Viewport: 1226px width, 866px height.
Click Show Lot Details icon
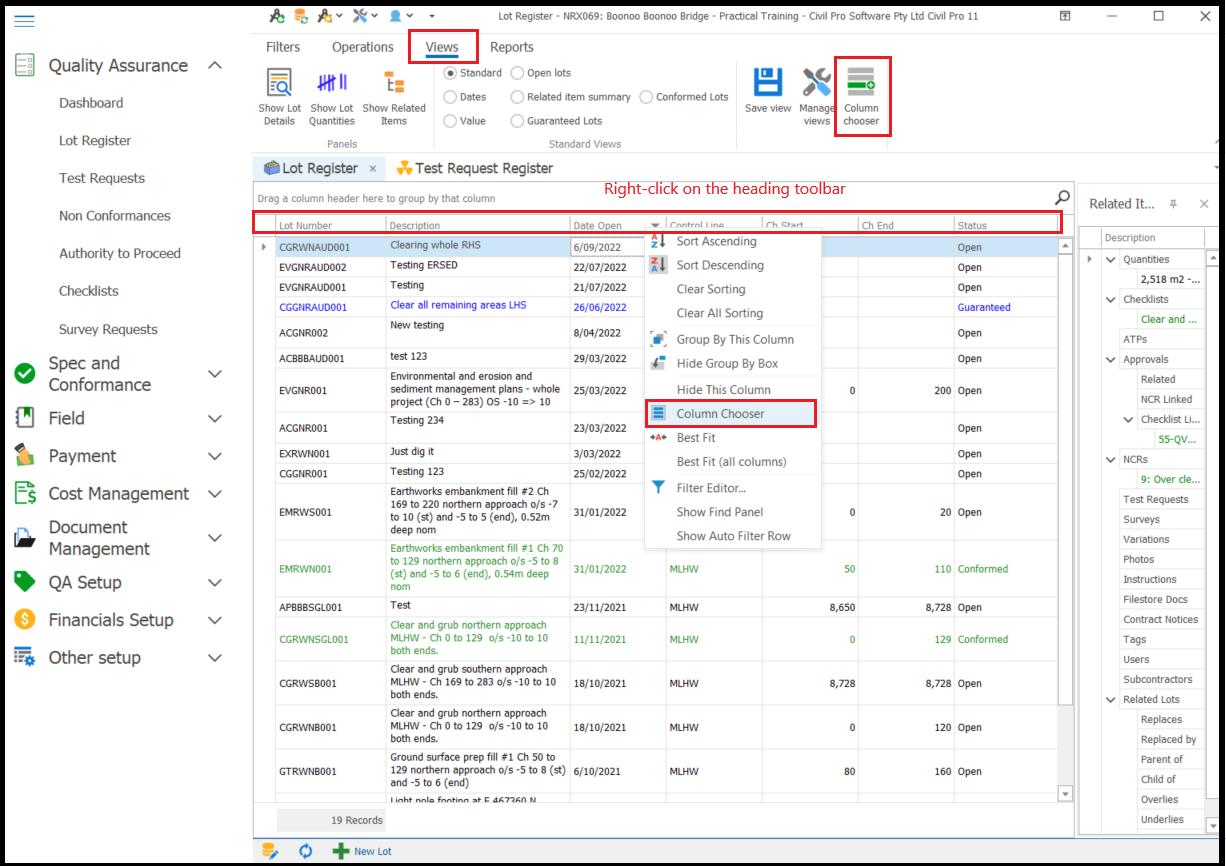279,83
